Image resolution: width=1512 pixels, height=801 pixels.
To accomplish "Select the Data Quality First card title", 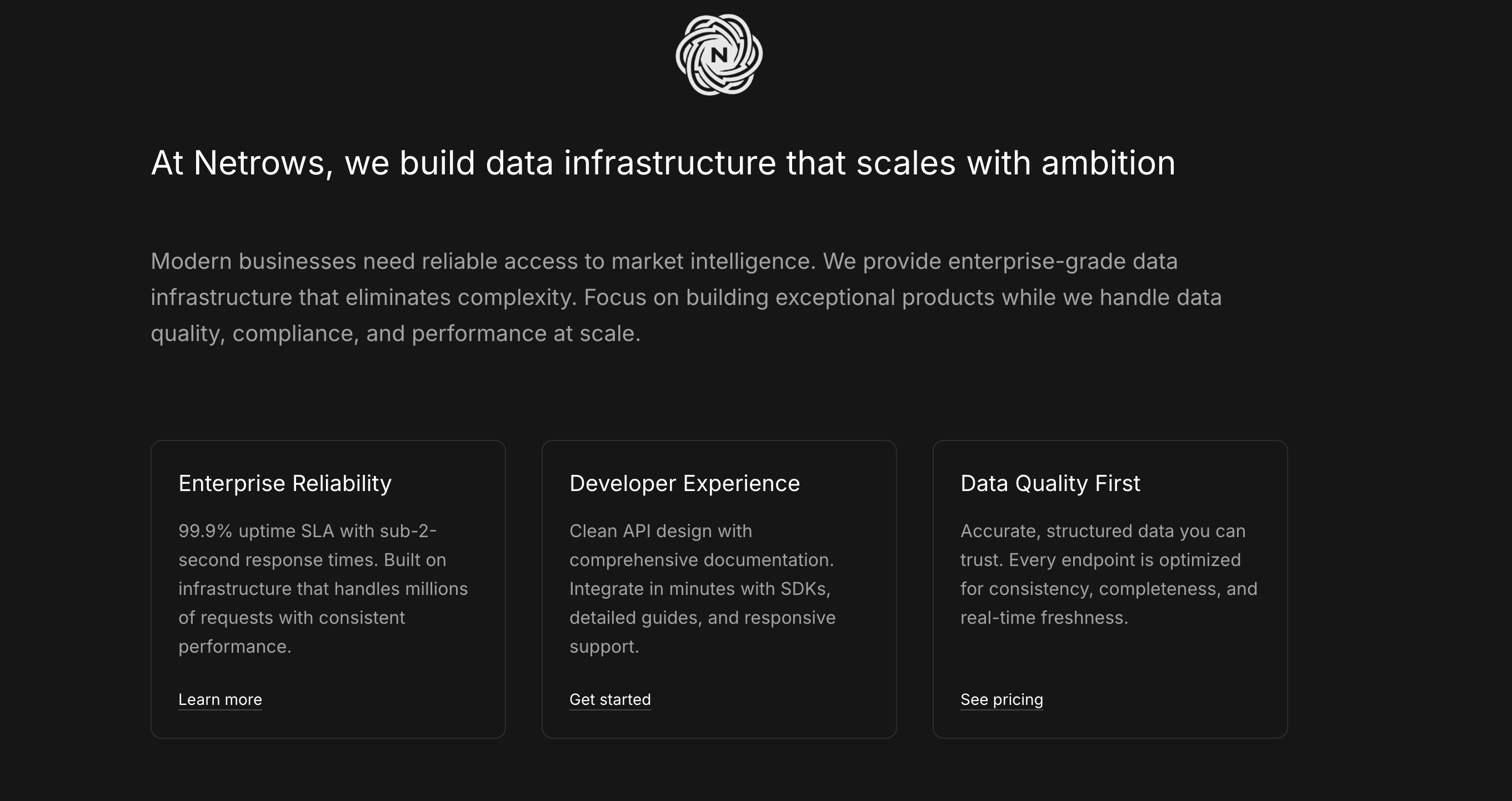I will (1050, 483).
